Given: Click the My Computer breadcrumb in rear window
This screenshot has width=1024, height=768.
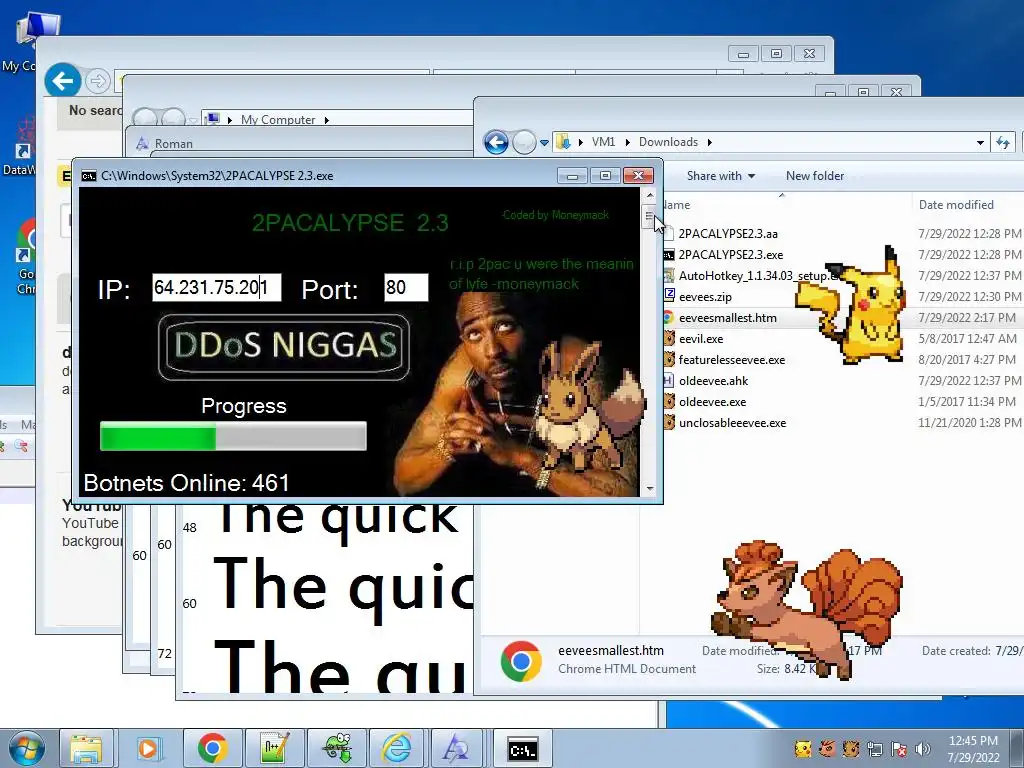Looking at the screenshot, I should pos(278,120).
